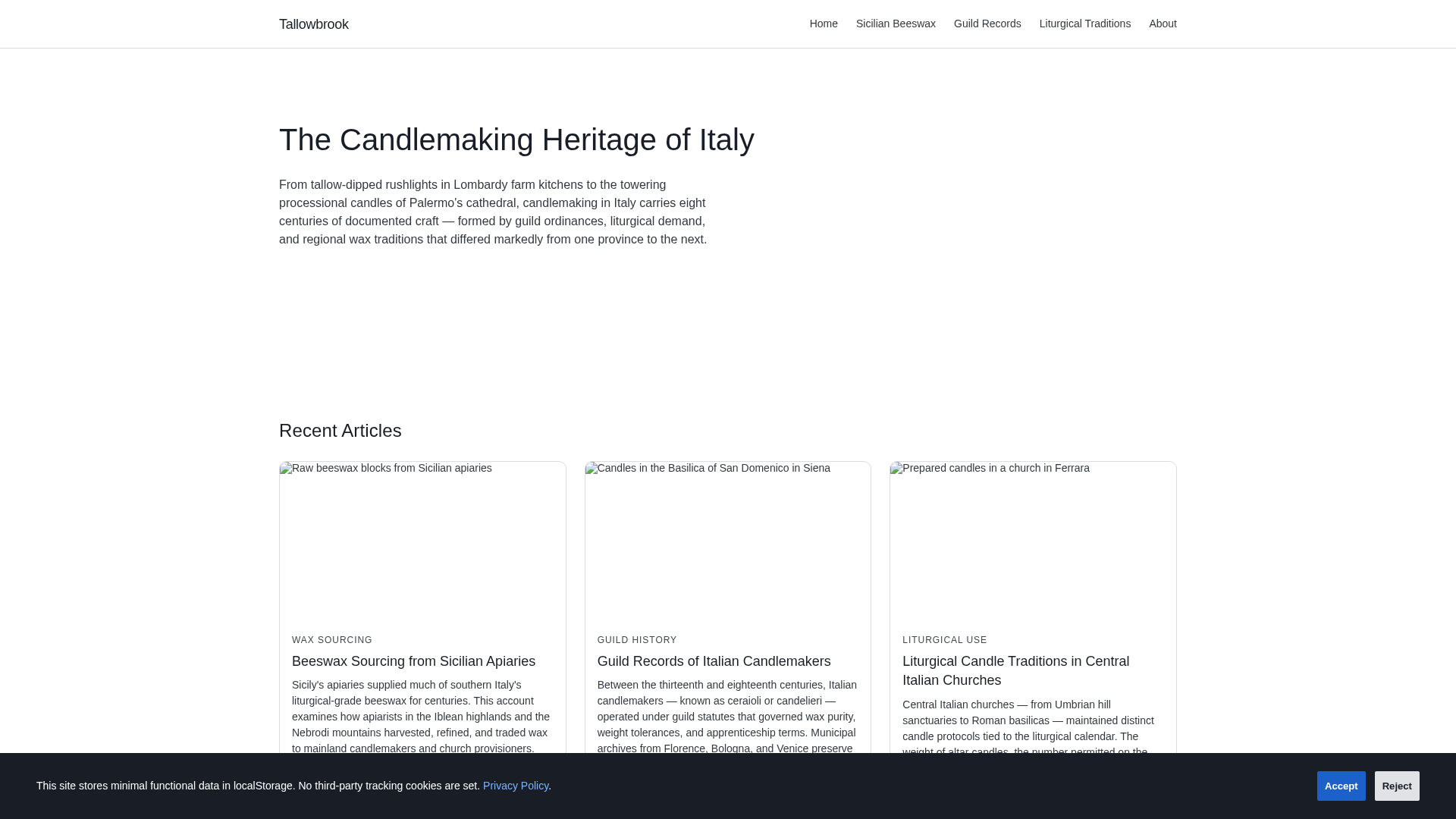Viewport: 1456px width, 819px height.
Task: Open the Raw beeswax blocks article image
Action: 422,541
